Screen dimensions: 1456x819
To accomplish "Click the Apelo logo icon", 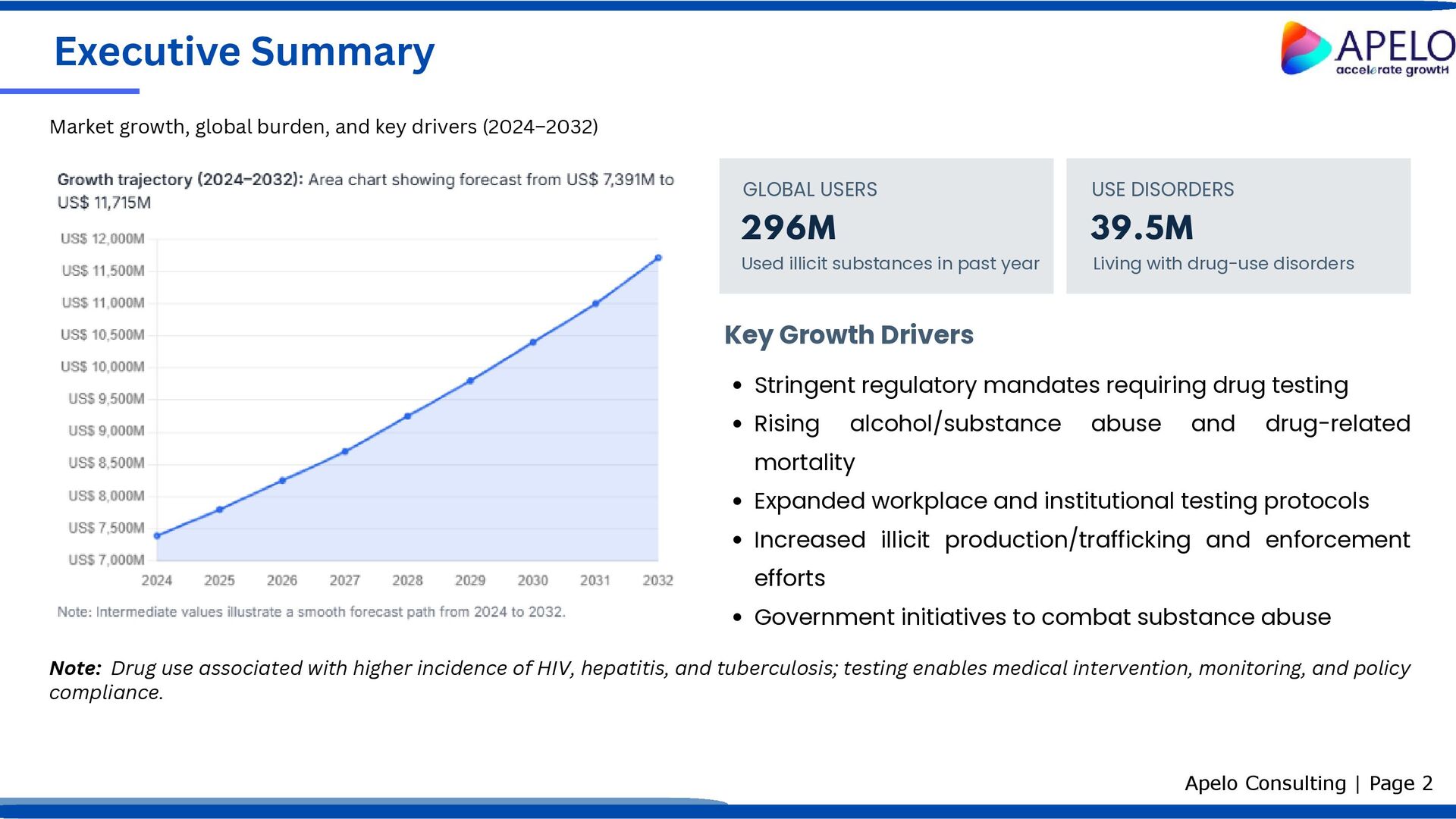I will click(1305, 48).
